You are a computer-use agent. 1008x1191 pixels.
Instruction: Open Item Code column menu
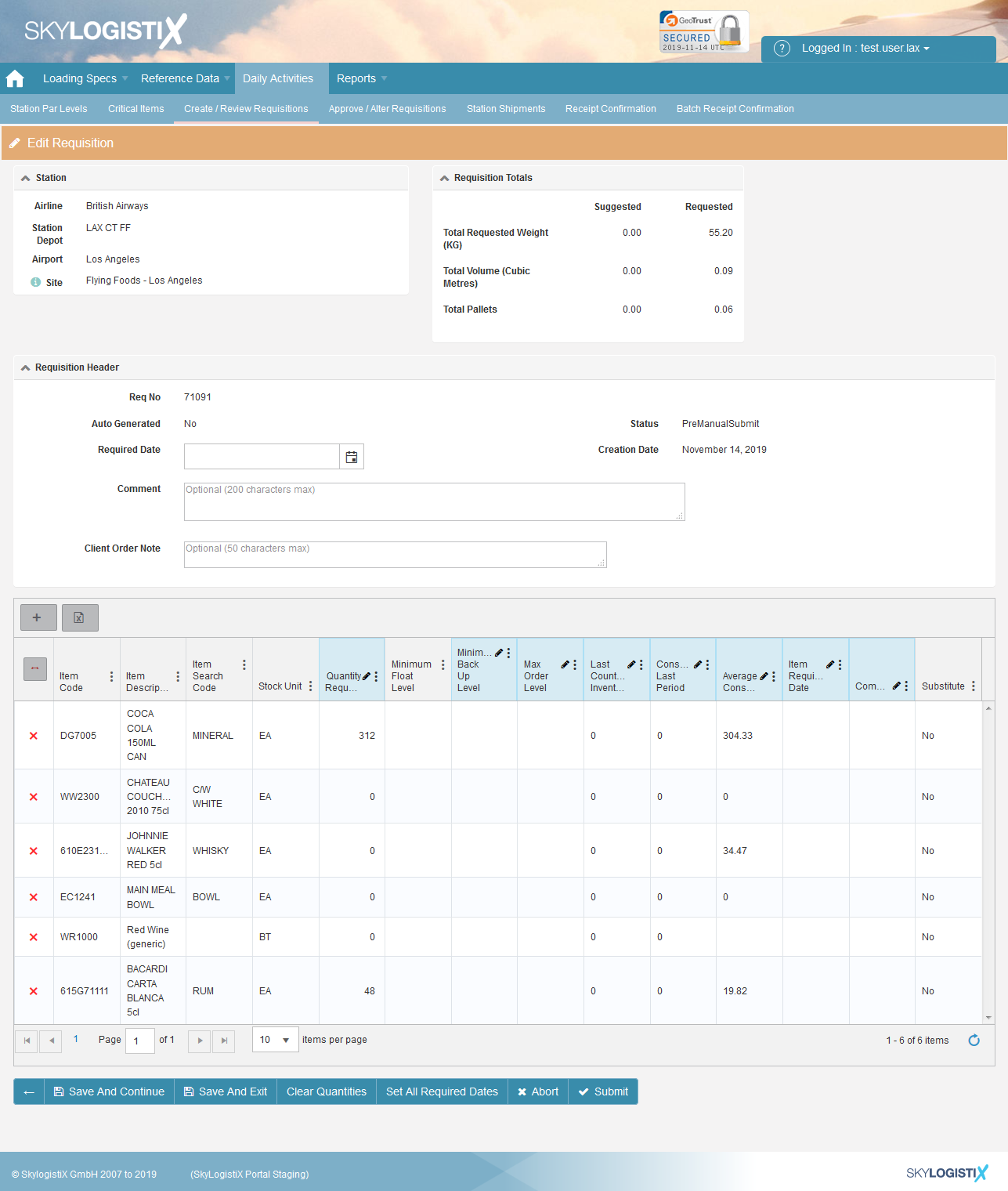[111, 676]
